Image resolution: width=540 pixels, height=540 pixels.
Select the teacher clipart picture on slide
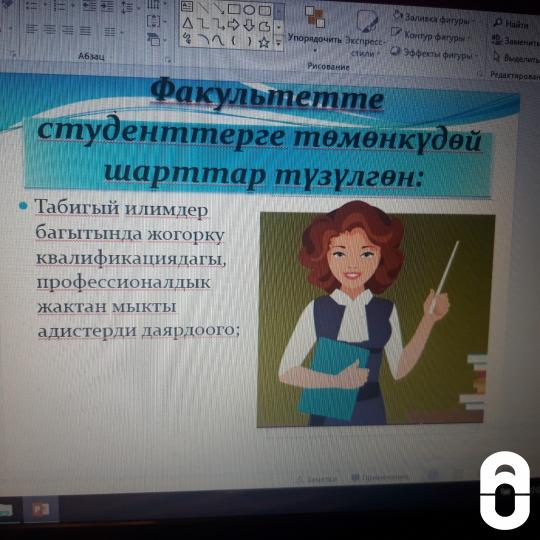point(375,319)
